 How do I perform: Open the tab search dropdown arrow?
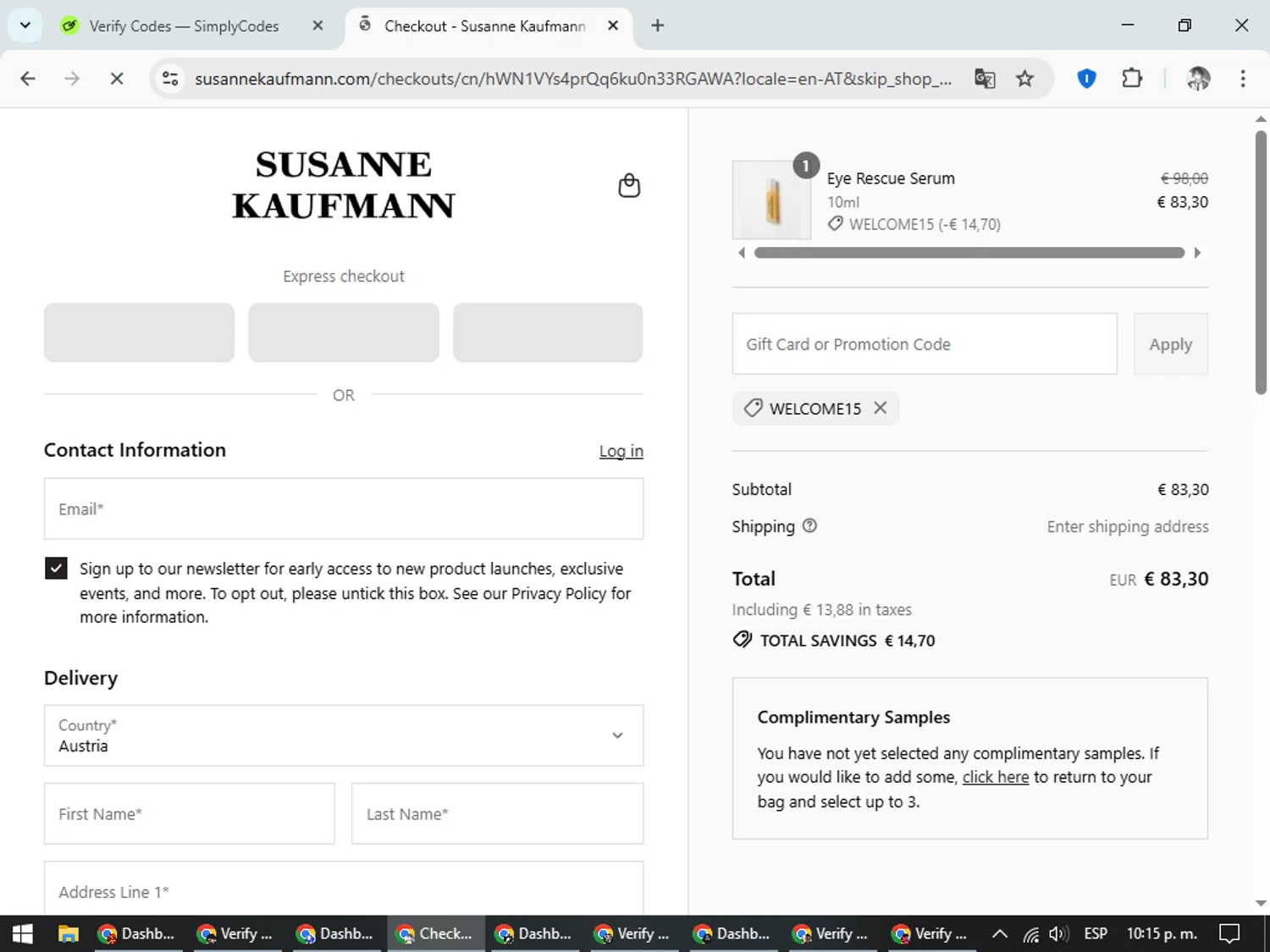coord(25,25)
